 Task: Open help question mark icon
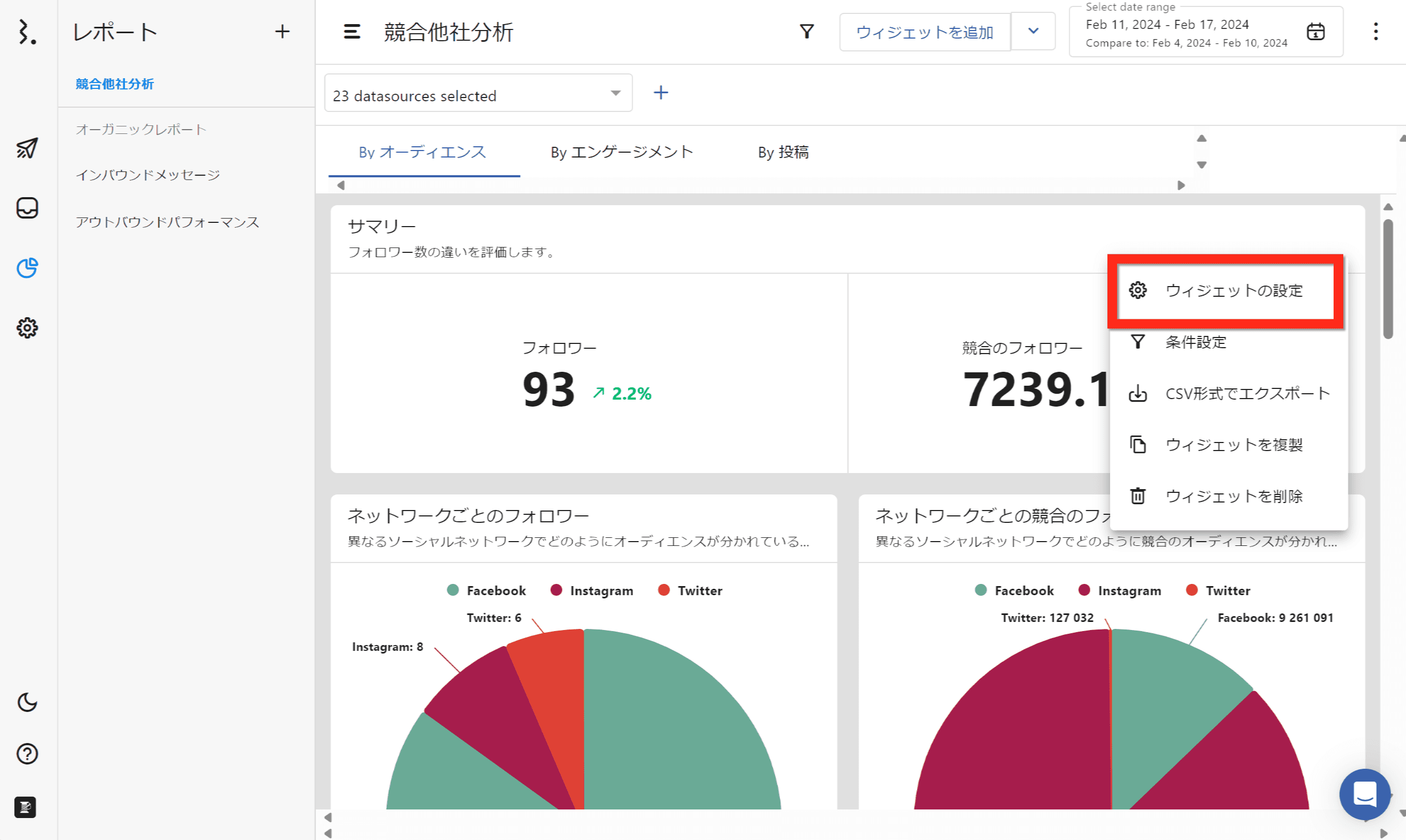tap(27, 754)
